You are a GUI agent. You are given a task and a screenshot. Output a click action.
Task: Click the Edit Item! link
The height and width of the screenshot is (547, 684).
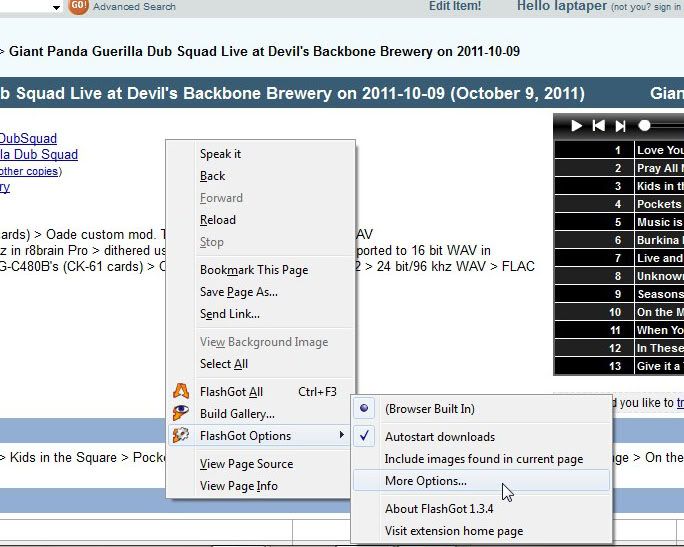pos(455,6)
